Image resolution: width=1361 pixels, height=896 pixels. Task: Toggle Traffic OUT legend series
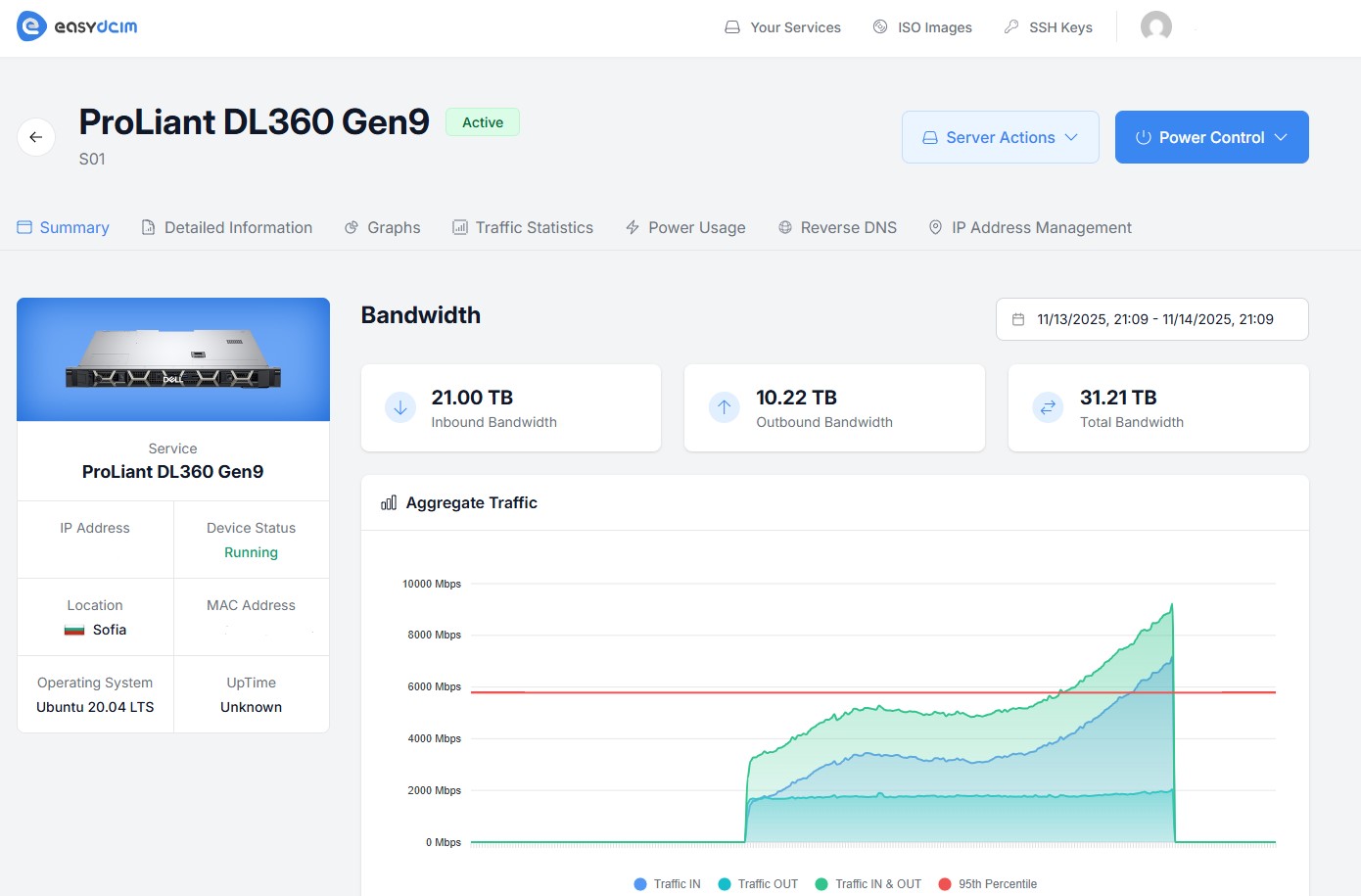[758, 883]
